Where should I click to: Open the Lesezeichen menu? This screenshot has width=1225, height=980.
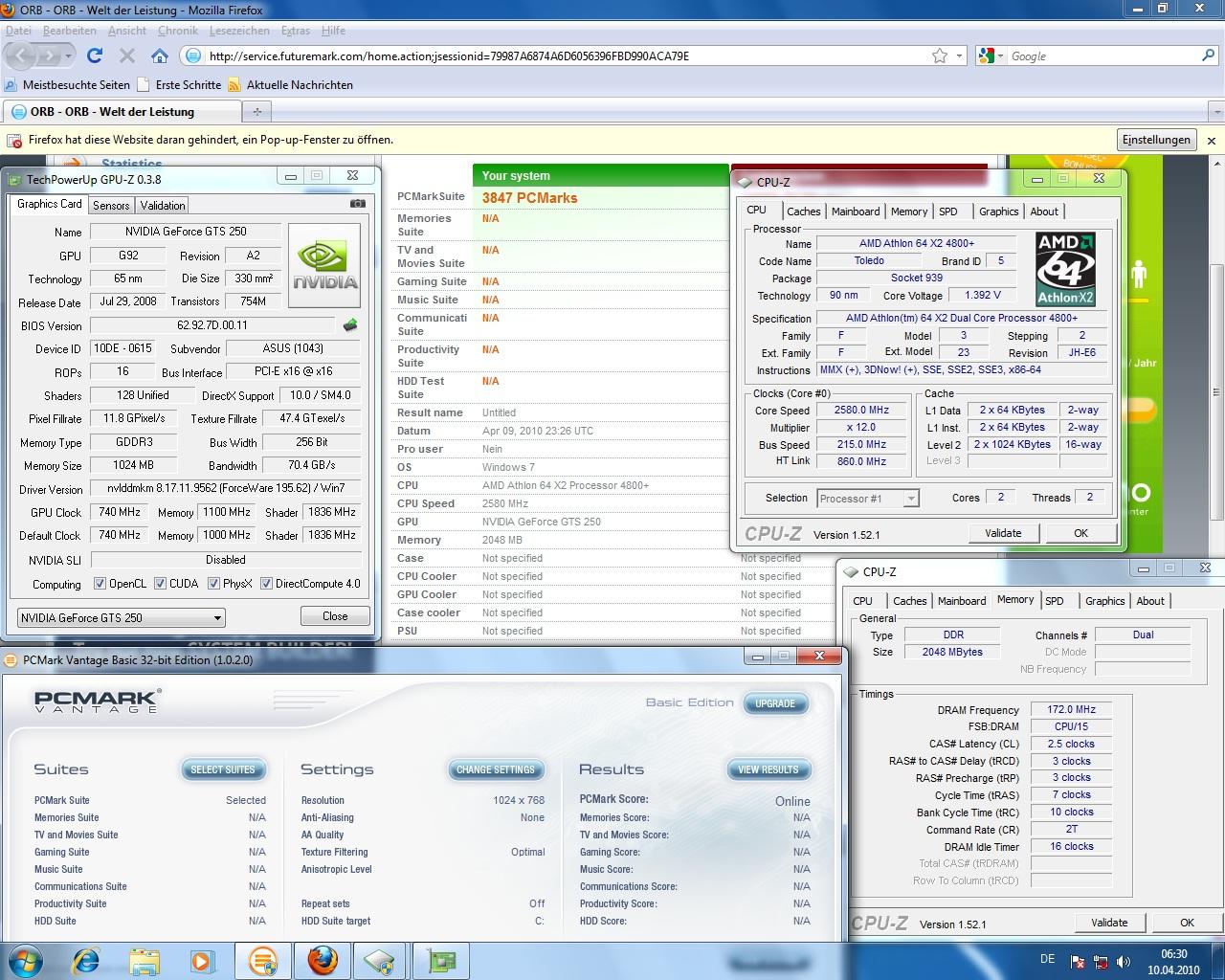pyautogui.click(x=239, y=31)
